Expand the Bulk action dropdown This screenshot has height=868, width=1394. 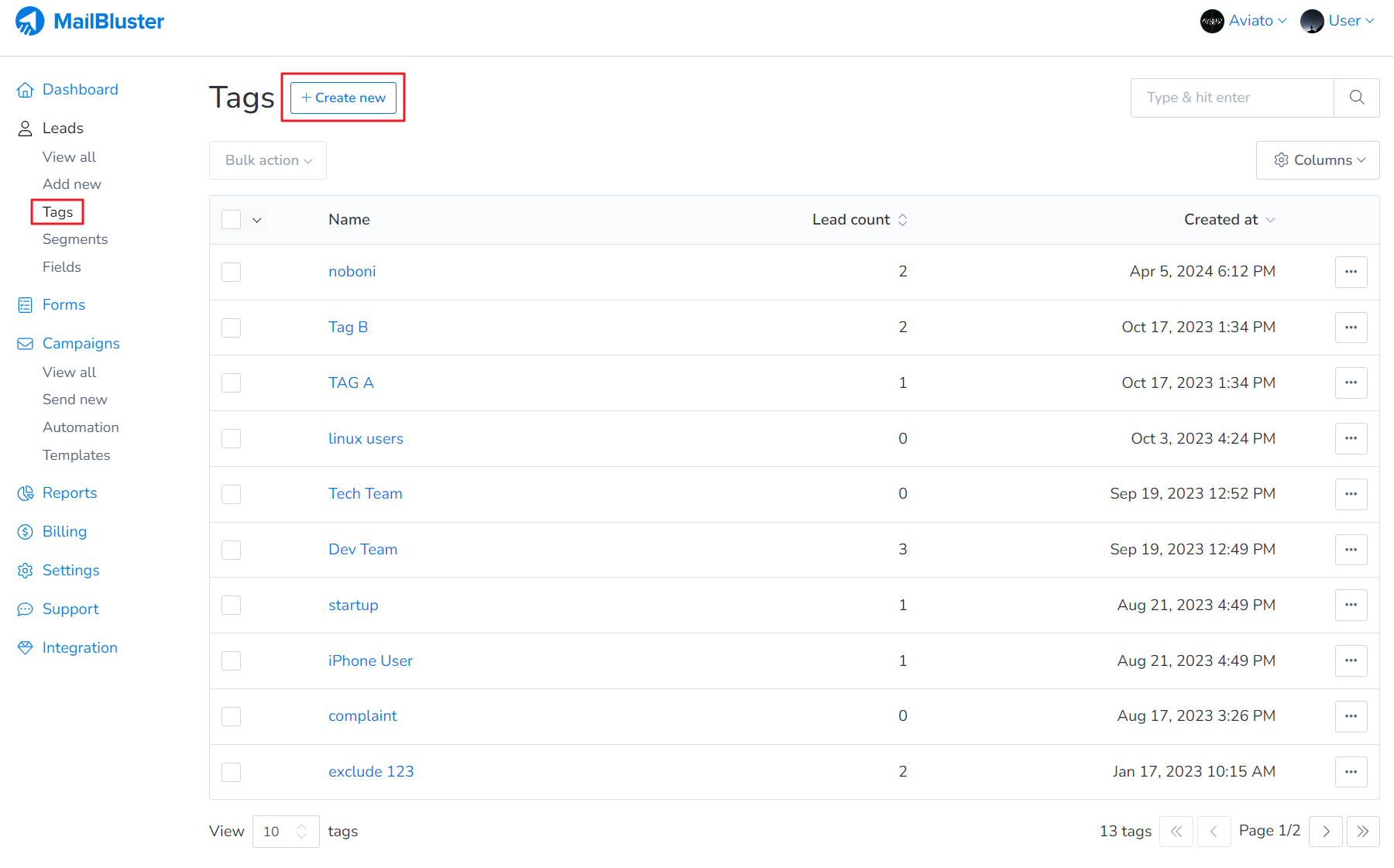(268, 160)
